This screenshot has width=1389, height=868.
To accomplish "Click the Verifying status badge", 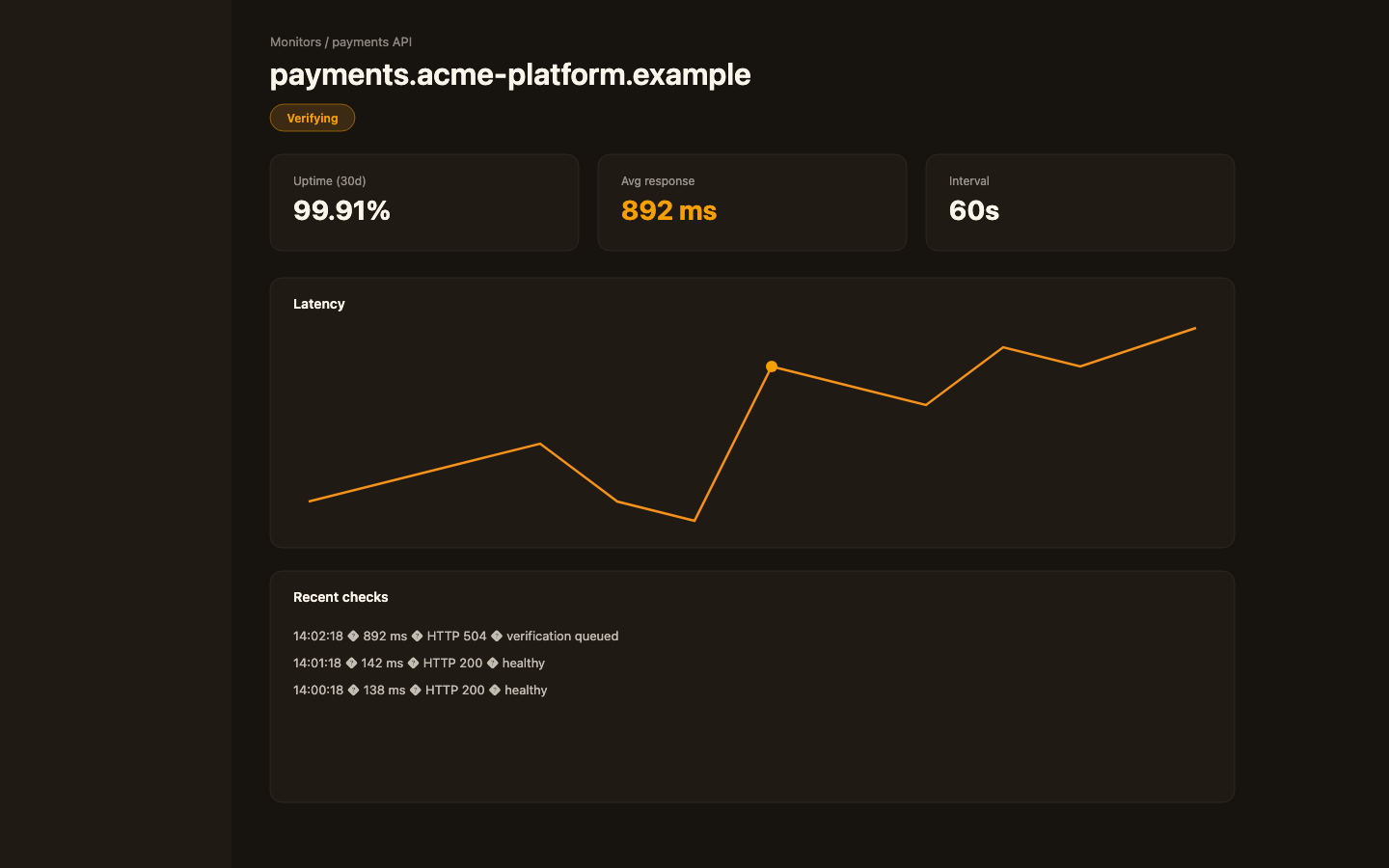I will click(313, 118).
